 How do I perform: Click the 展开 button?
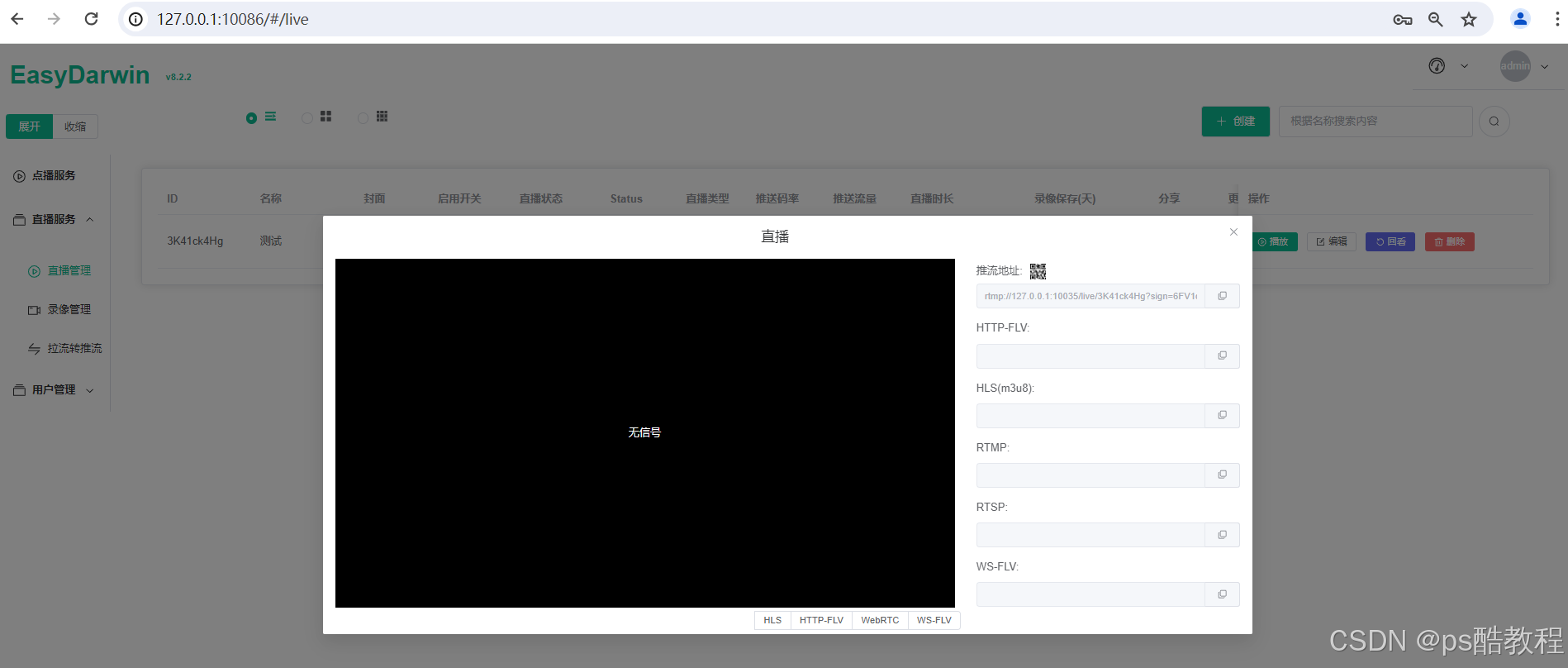(29, 126)
